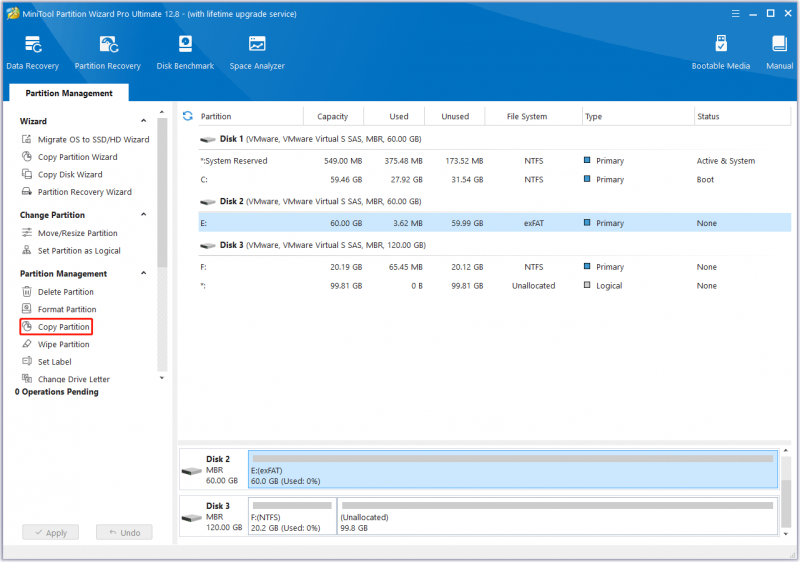Select Move/Resize Partition option
800x562 pixels.
[x=78, y=233]
